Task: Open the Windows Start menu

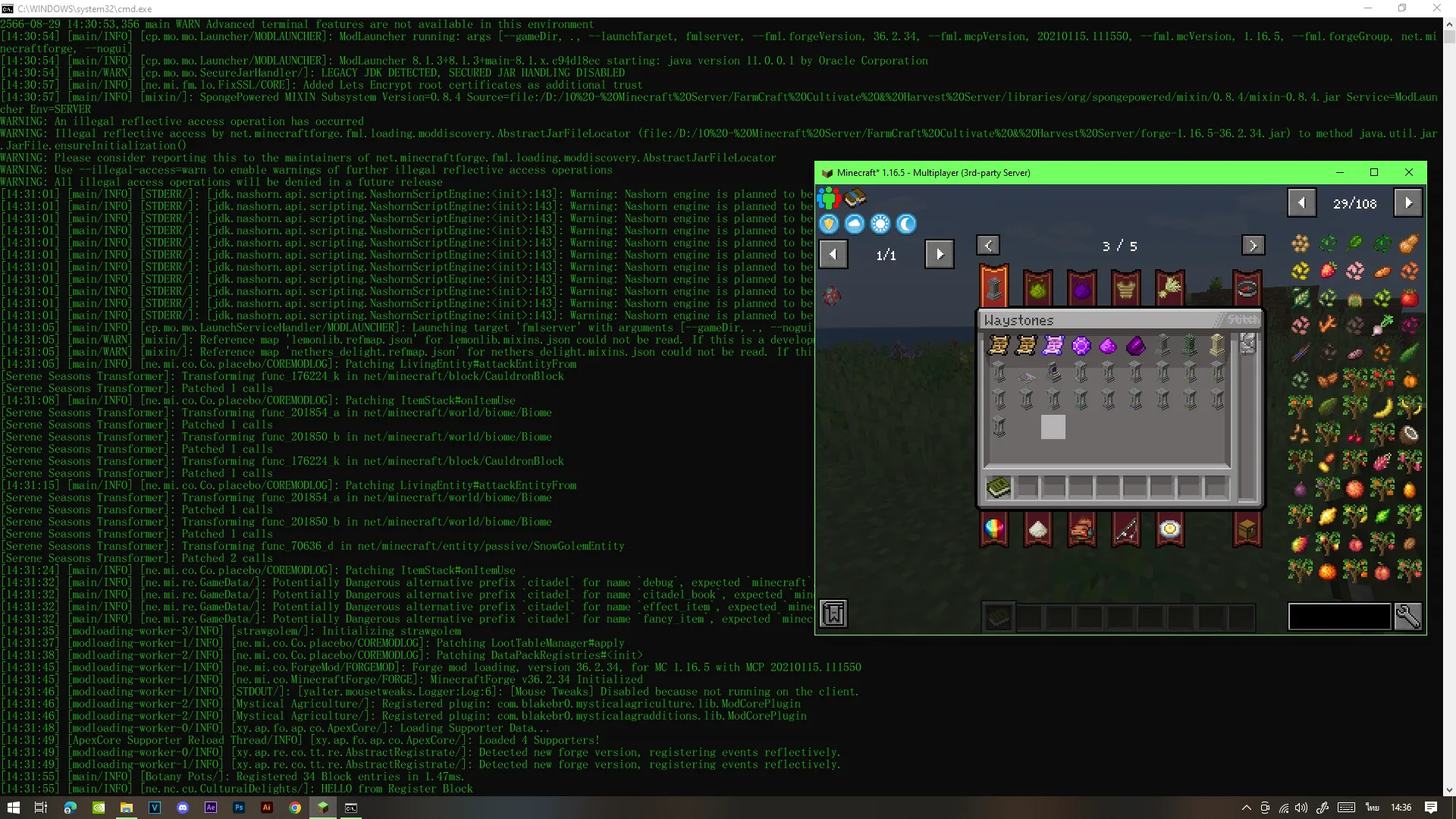Action: 13,808
